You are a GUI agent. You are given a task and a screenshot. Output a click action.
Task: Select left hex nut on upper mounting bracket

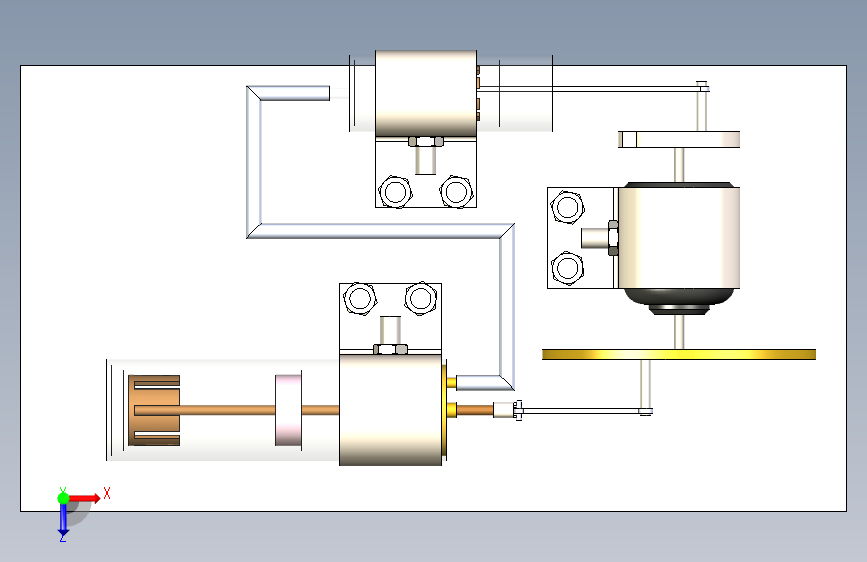pos(395,192)
